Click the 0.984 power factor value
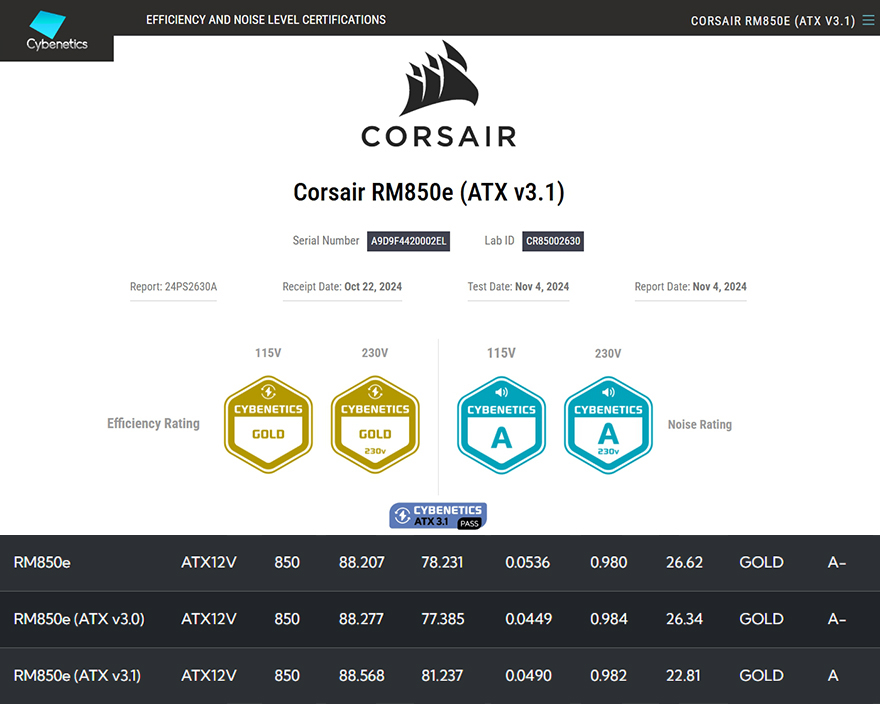The height and width of the screenshot is (704, 880). pos(609,619)
